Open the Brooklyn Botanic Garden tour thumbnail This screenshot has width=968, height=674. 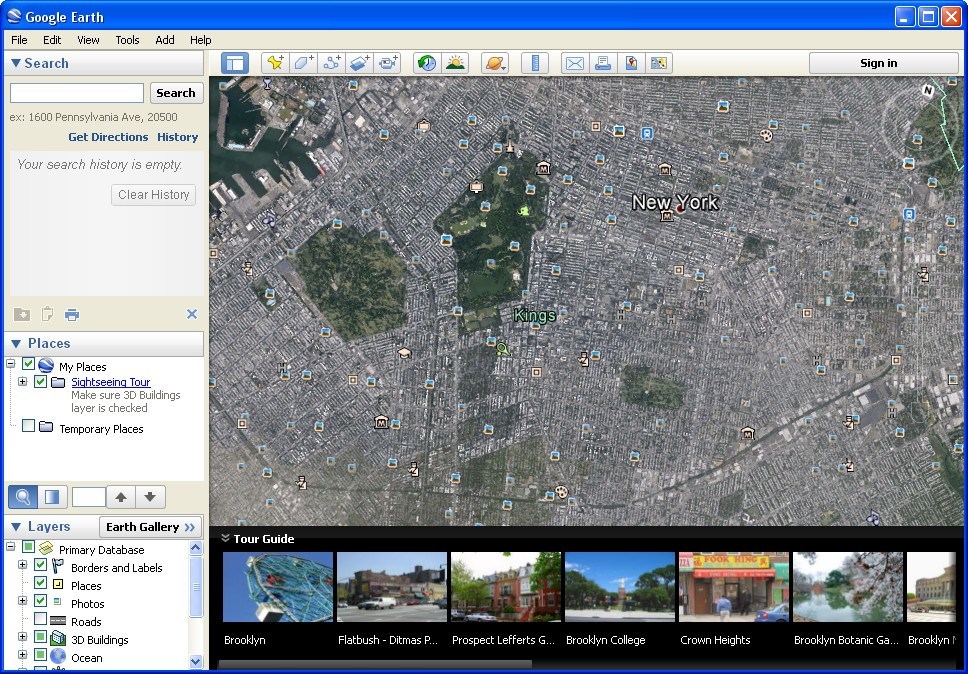click(x=847, y=586)
